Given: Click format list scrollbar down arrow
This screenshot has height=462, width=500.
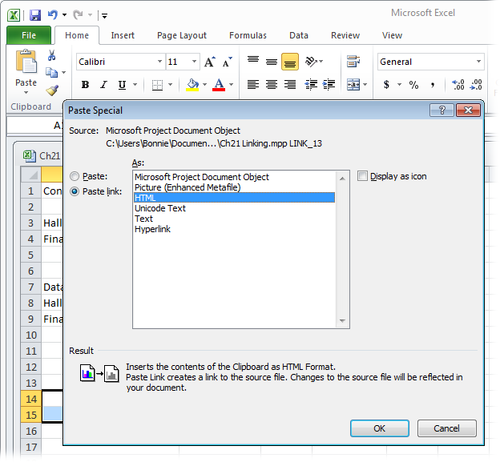Looking at the screenshot, I should [342, 321].
